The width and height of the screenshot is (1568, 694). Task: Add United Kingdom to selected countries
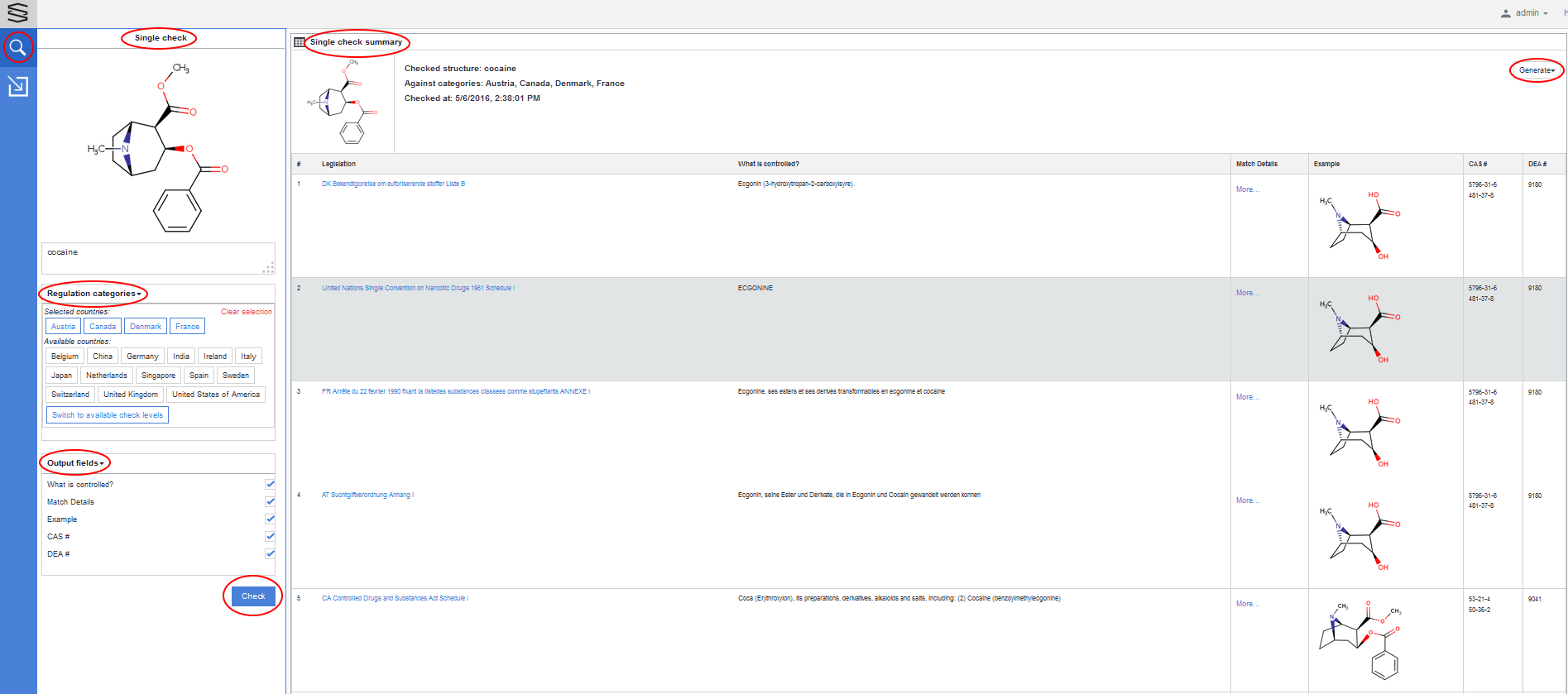131,394
